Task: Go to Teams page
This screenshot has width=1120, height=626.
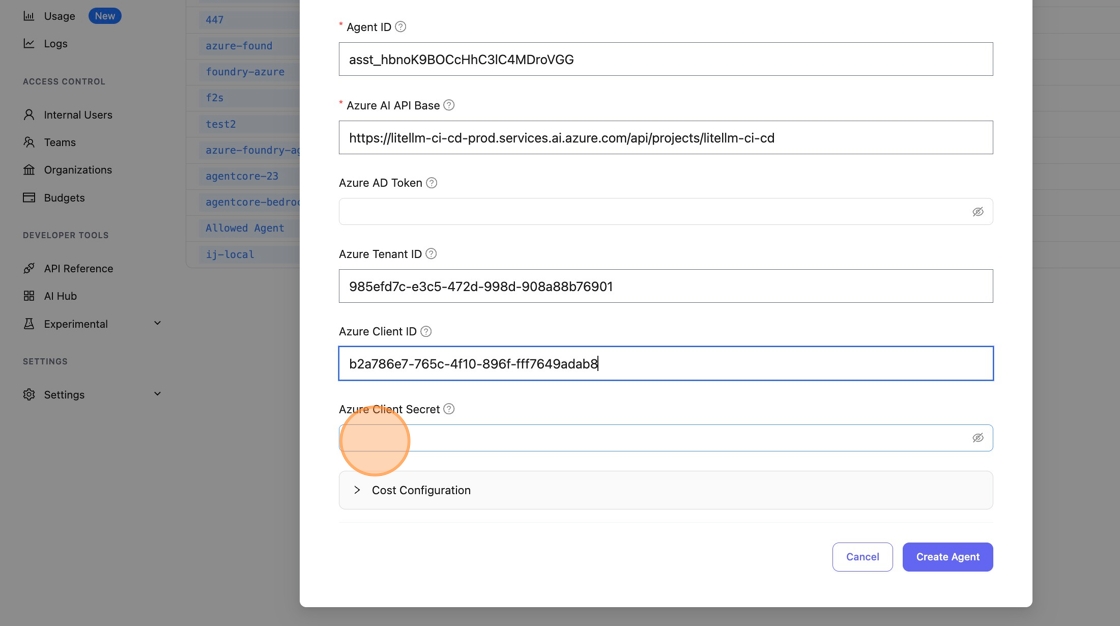Action: point(60,142)
